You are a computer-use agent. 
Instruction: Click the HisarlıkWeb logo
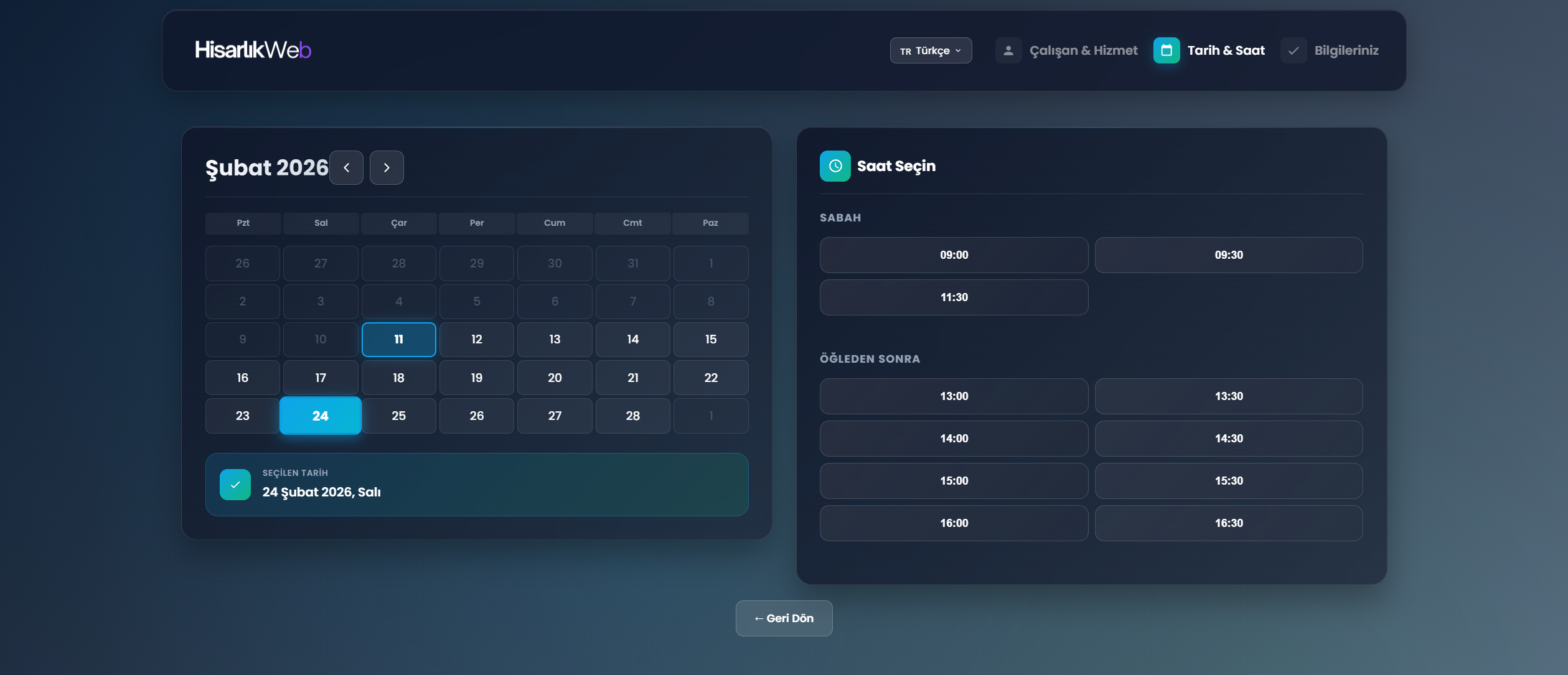[x=253, y=50]
